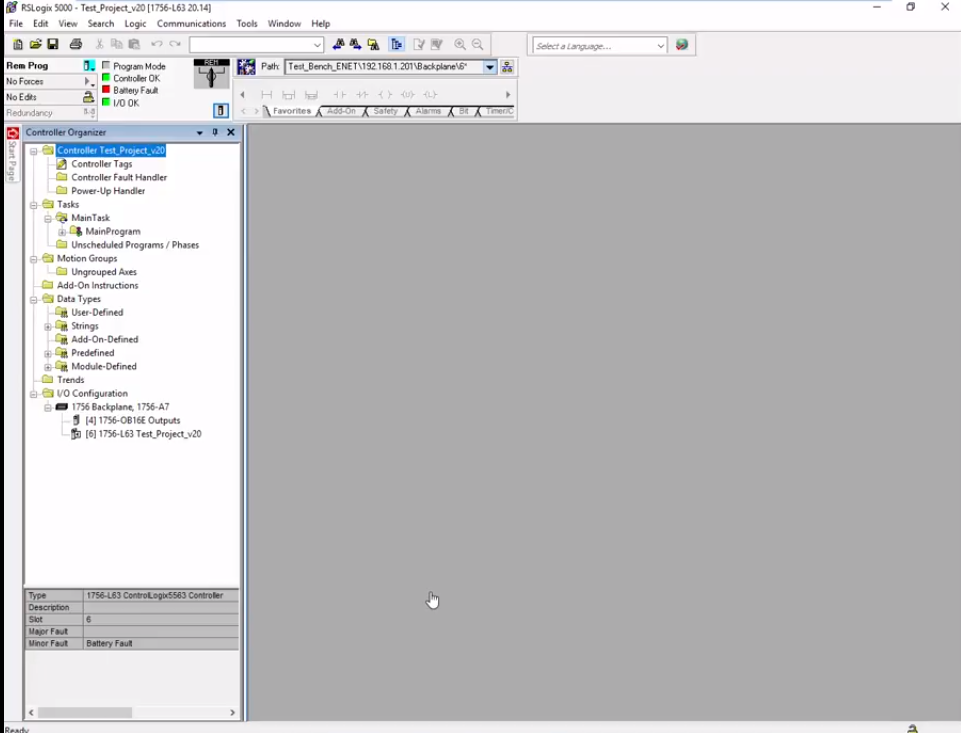Pin the Controller Organizer panel

coord(215,132)
